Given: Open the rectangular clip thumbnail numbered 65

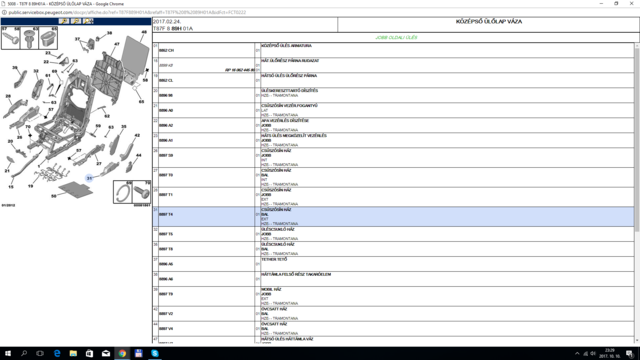Looking at the screenshot, I should (x=48, y=38).
